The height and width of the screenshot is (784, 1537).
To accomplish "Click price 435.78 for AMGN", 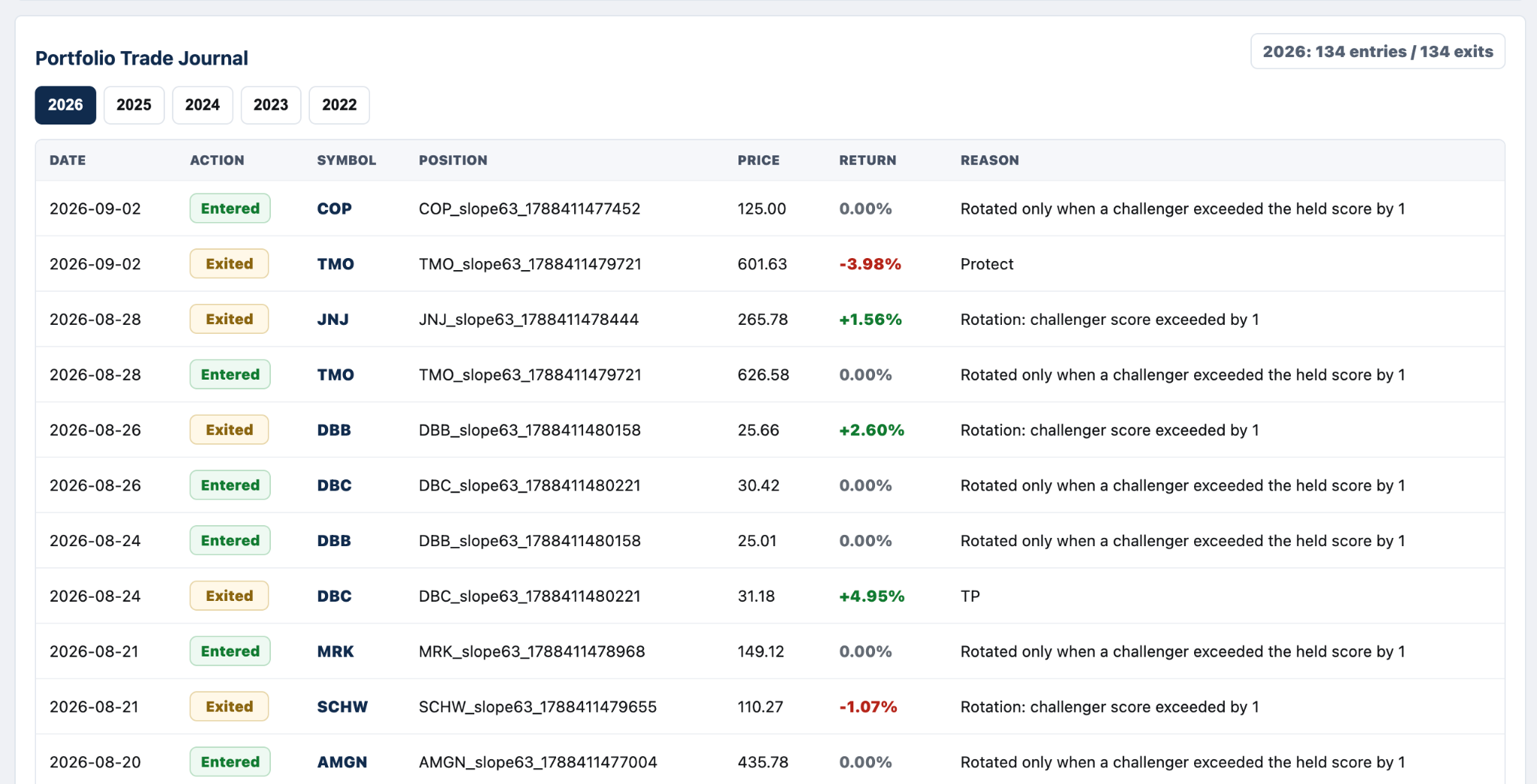I will pyautogui.click(x=763, y=762).
